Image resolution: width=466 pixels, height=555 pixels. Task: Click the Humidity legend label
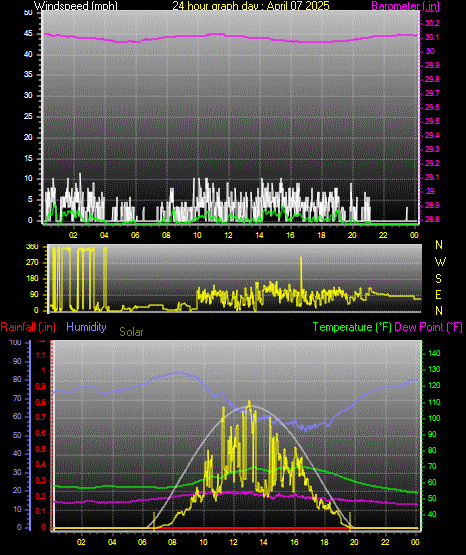pos(86,327)
